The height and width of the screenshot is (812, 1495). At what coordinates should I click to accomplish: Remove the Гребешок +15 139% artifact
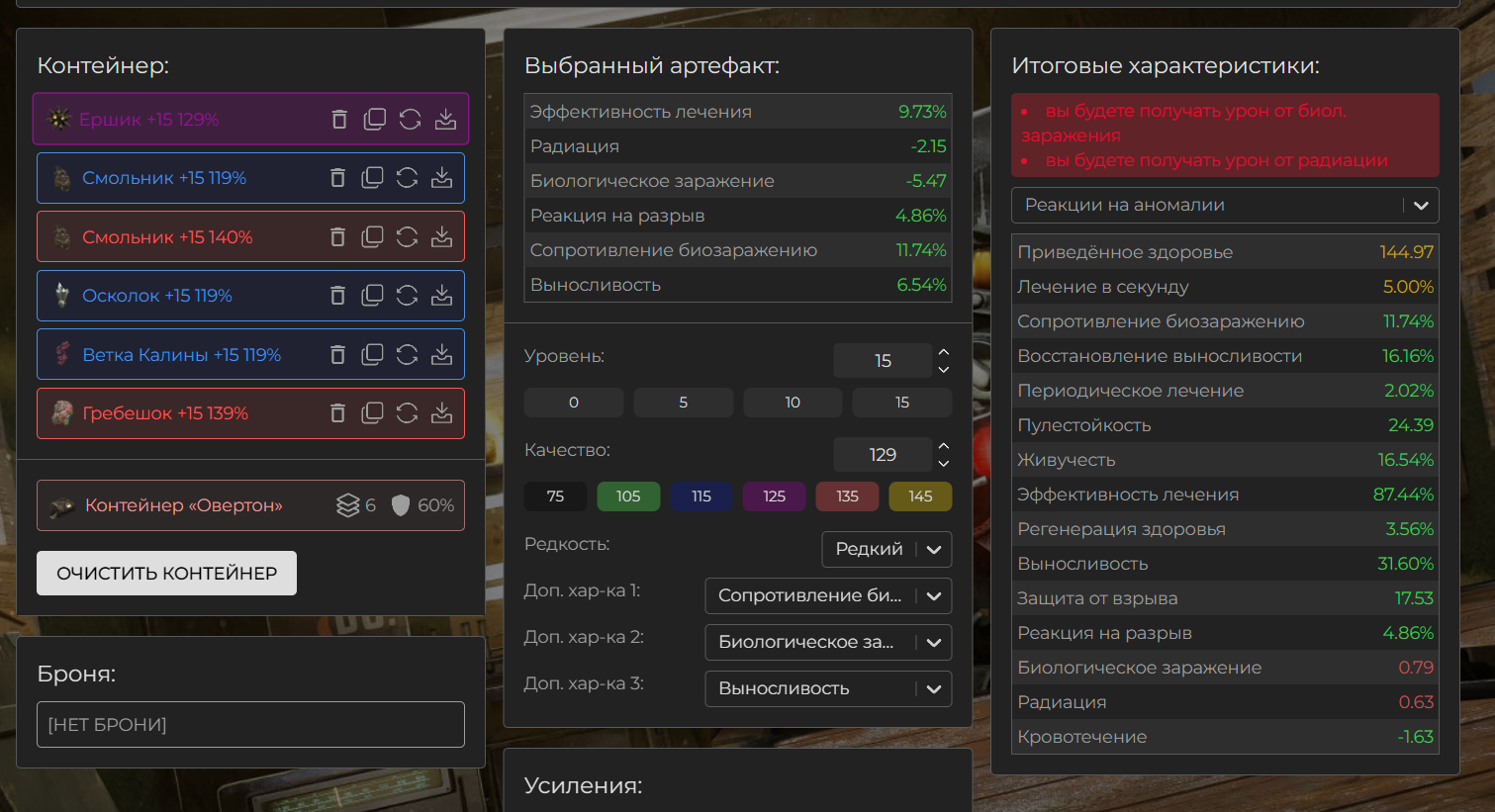[337, 413]
